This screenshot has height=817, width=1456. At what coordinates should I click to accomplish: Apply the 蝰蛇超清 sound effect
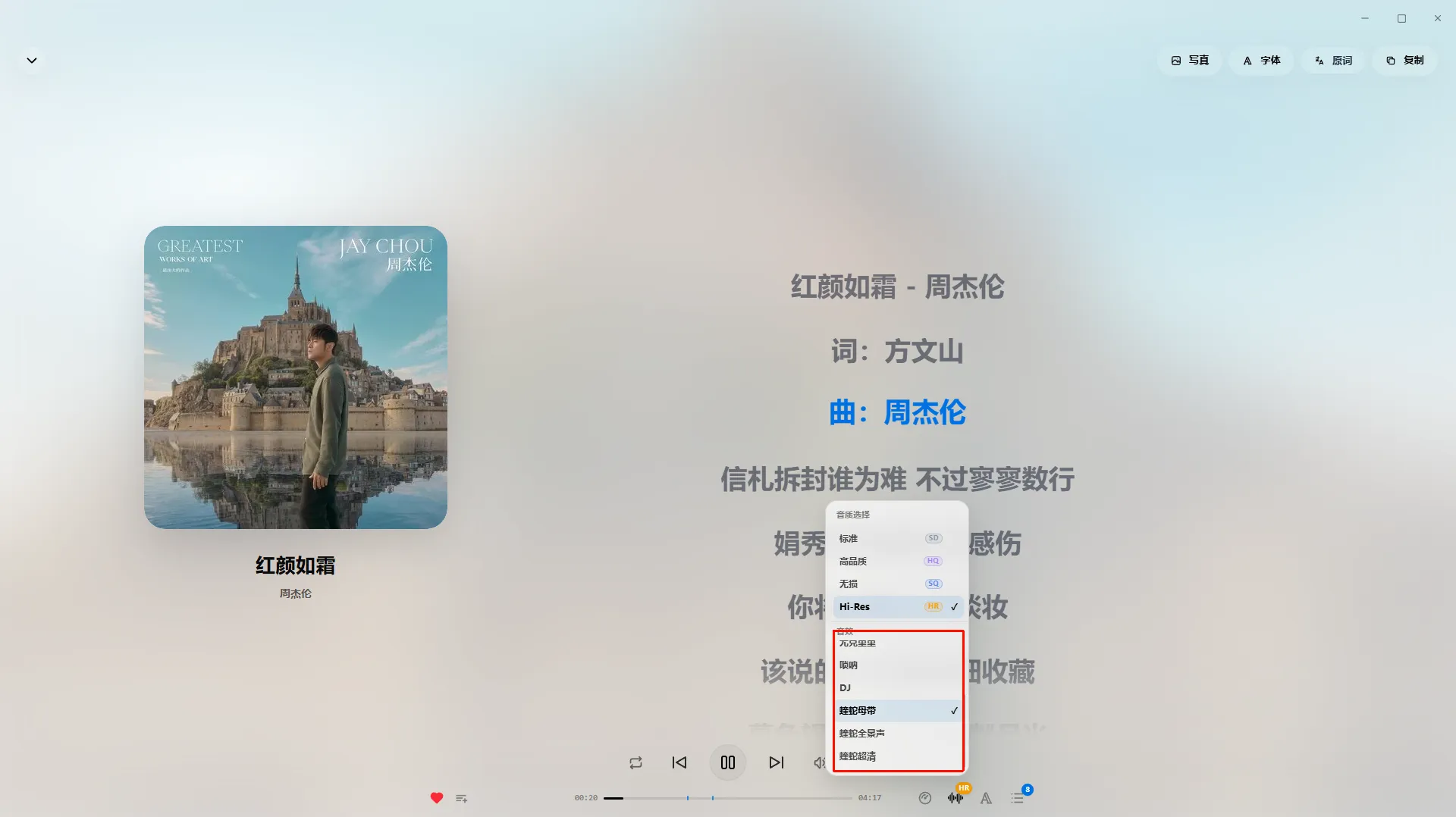point(898,756)
